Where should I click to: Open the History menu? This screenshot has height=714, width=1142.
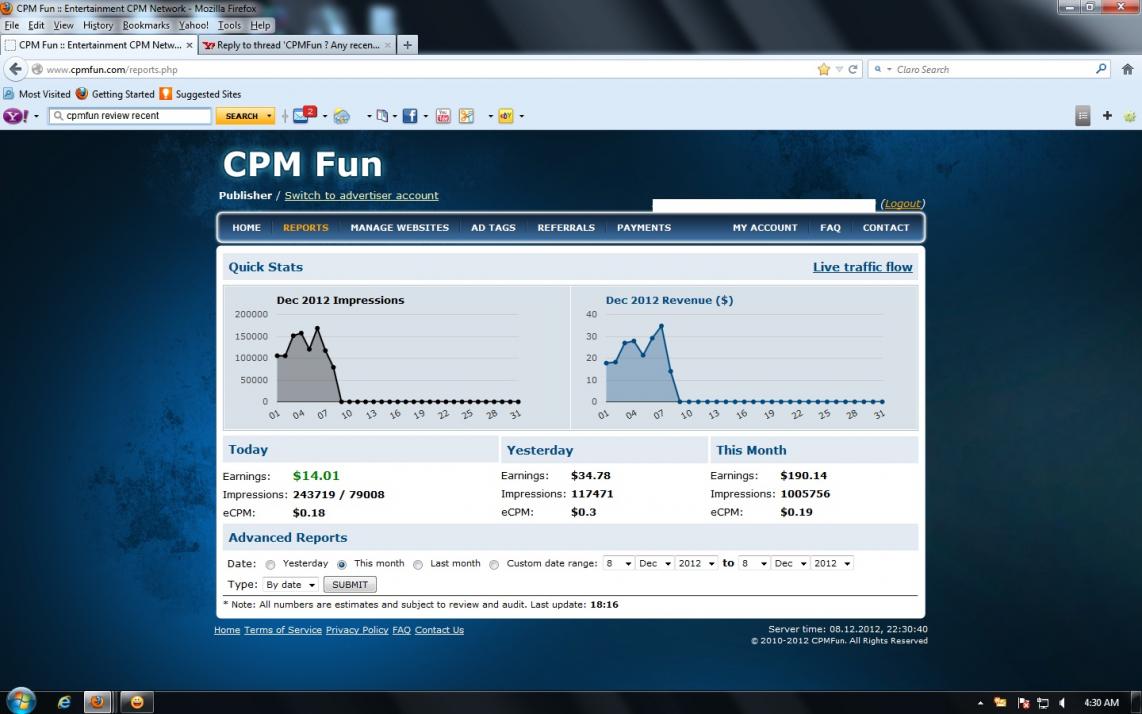click(x=98, y=25)
